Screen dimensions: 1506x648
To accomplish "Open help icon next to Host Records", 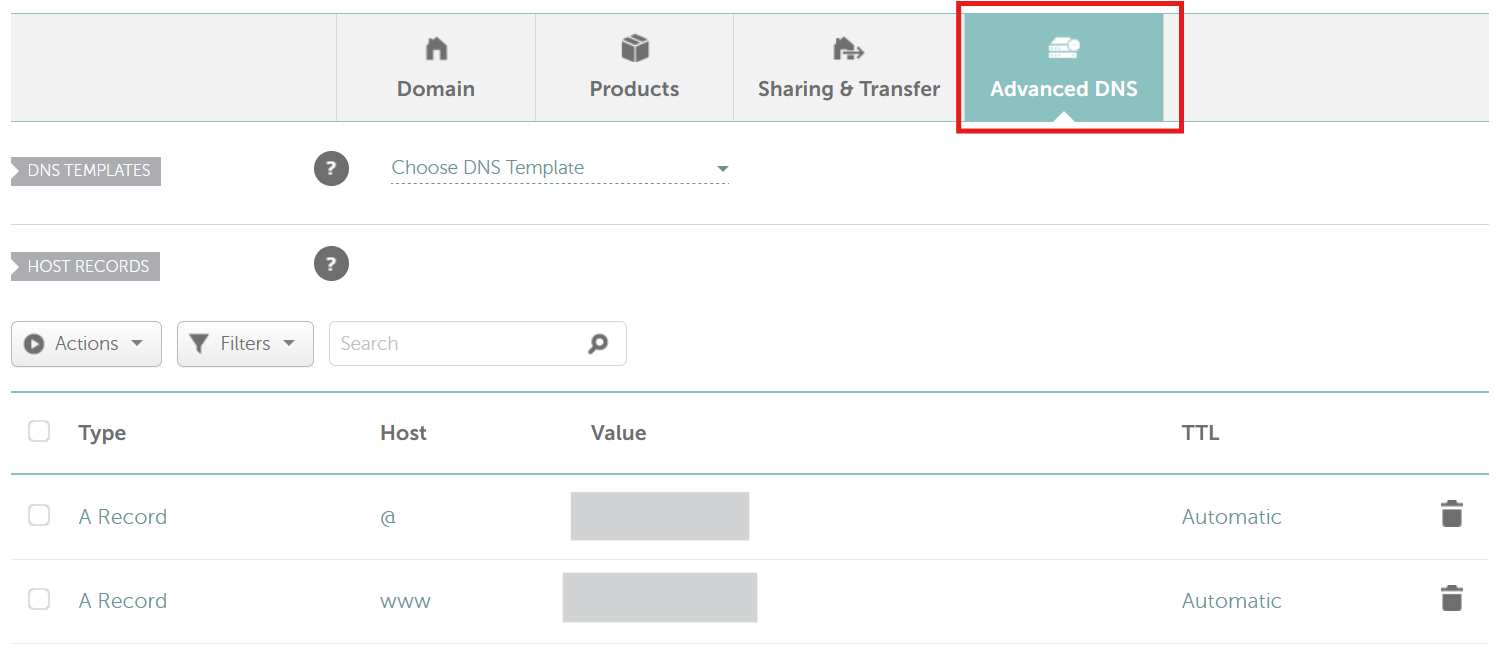I will click(331, 264).
